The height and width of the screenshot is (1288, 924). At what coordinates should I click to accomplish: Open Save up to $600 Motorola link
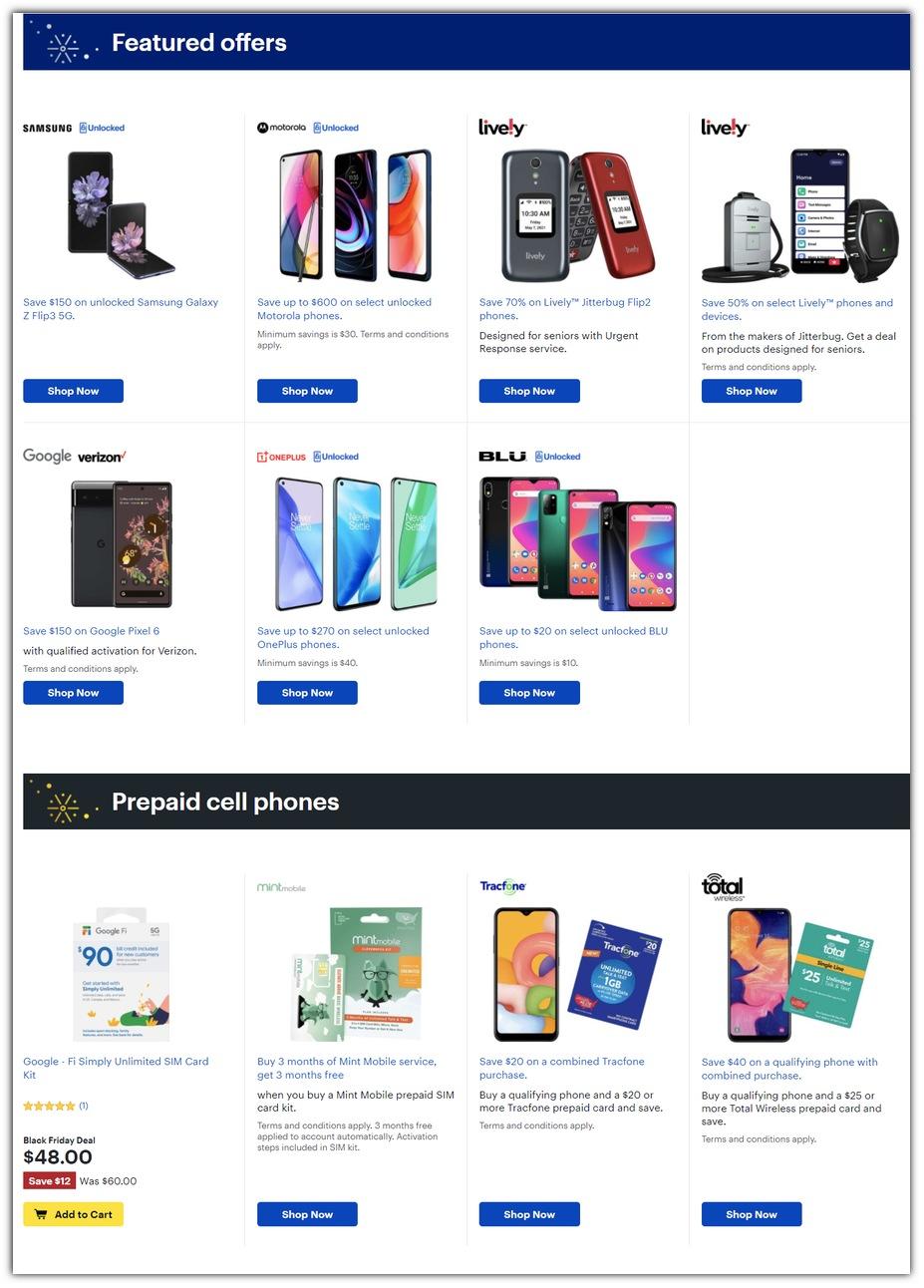[345, 309]
